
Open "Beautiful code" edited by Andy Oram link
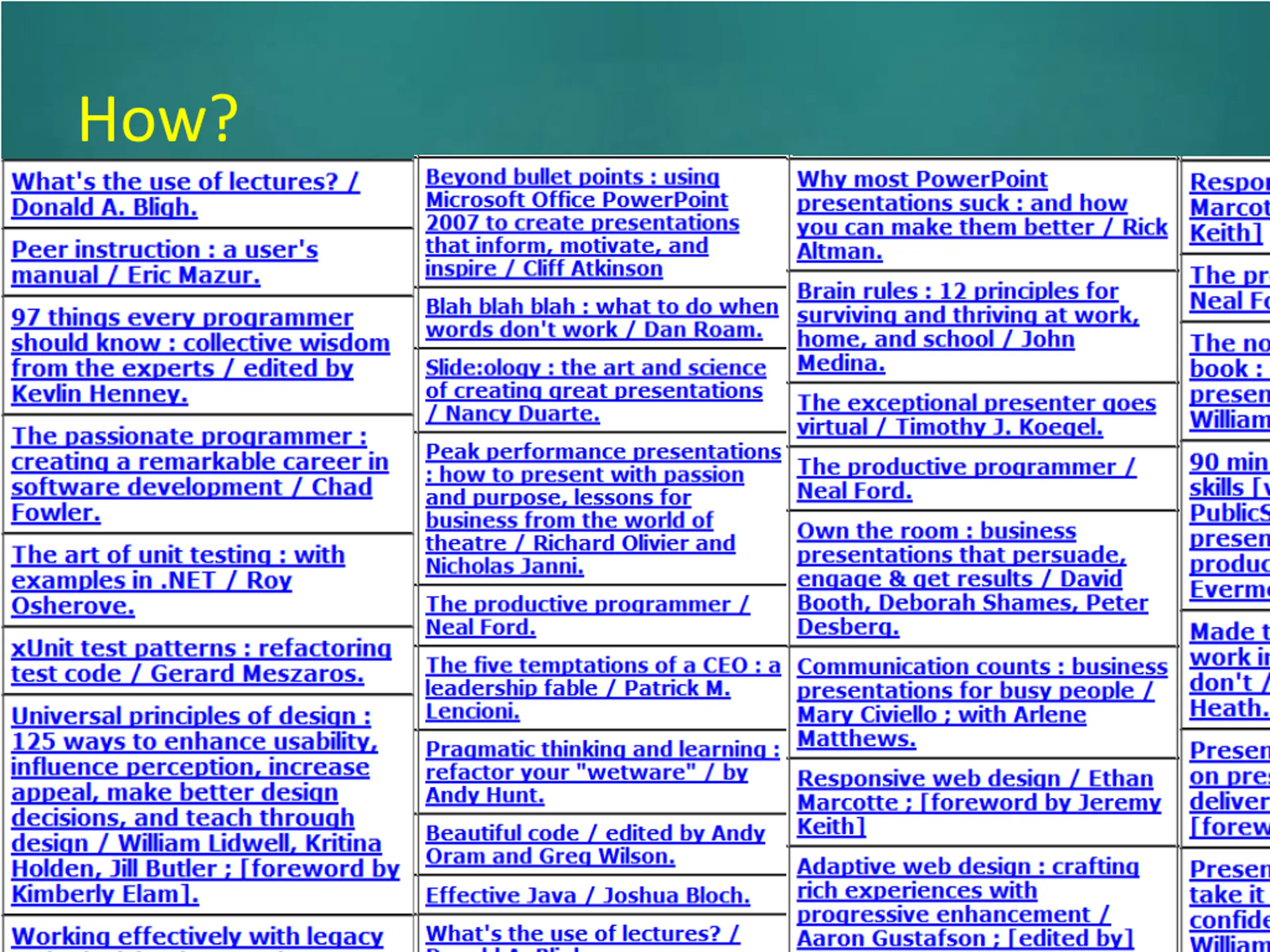[x=595, y=844]
